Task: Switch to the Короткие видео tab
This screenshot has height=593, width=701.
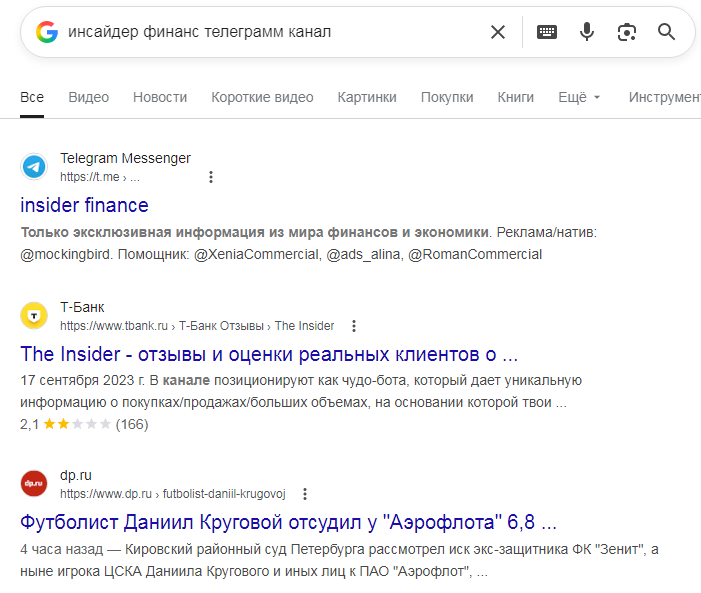Action: (x=262, y=97)
